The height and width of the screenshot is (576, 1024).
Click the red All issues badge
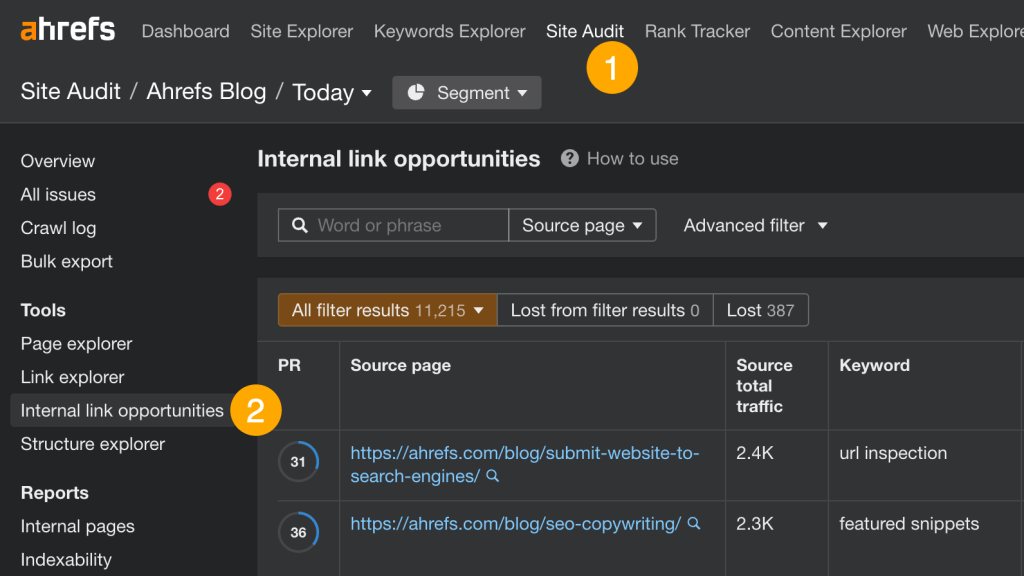coord(219,194)
